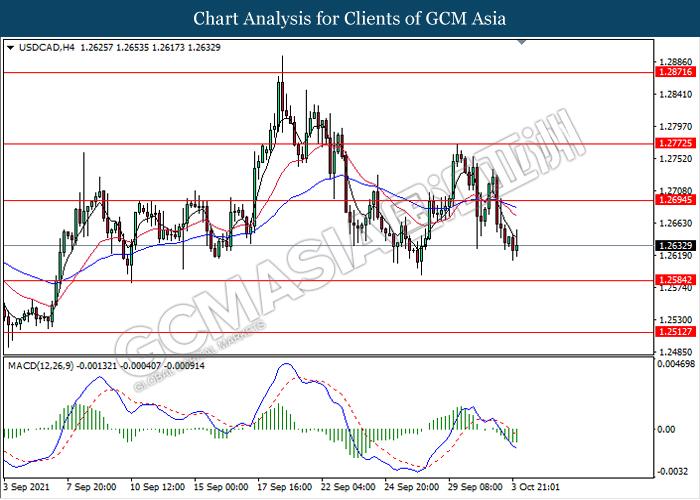
Task: Click the -0.0032 MACD scale value
Action: [x=672, y=471]
